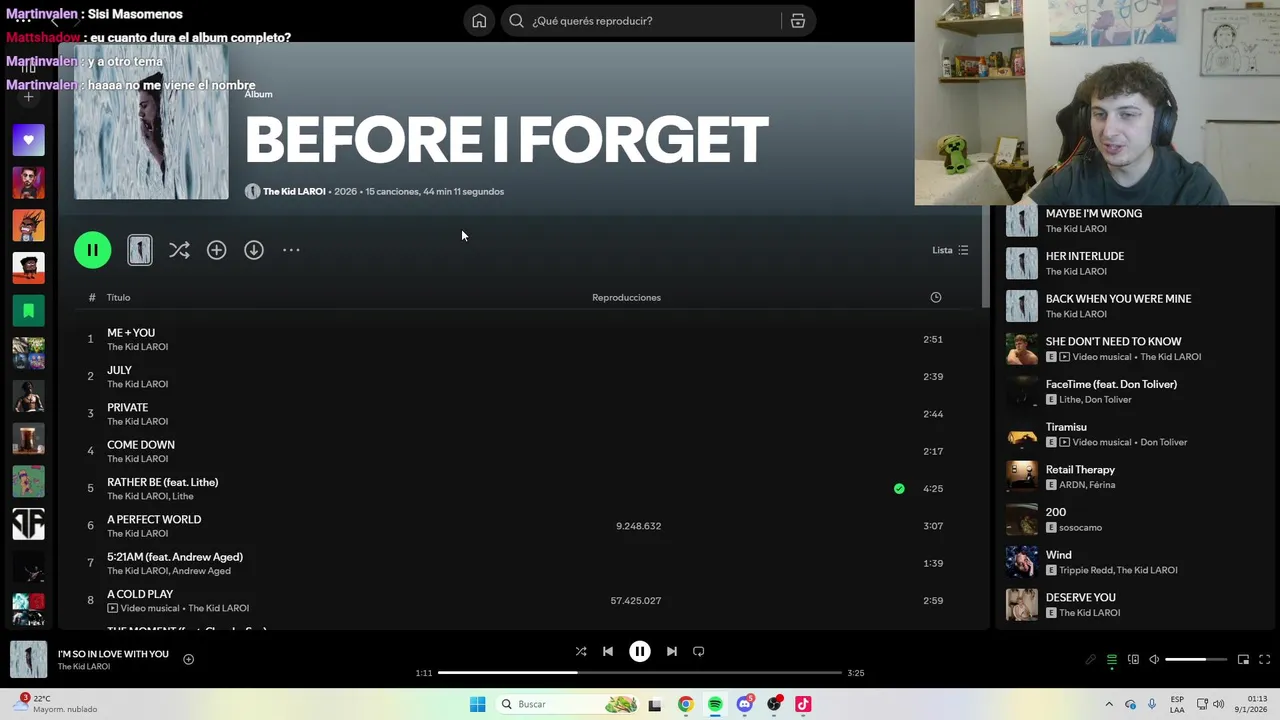
Task: Seek on the song progress bar
Action: [640, 673]
